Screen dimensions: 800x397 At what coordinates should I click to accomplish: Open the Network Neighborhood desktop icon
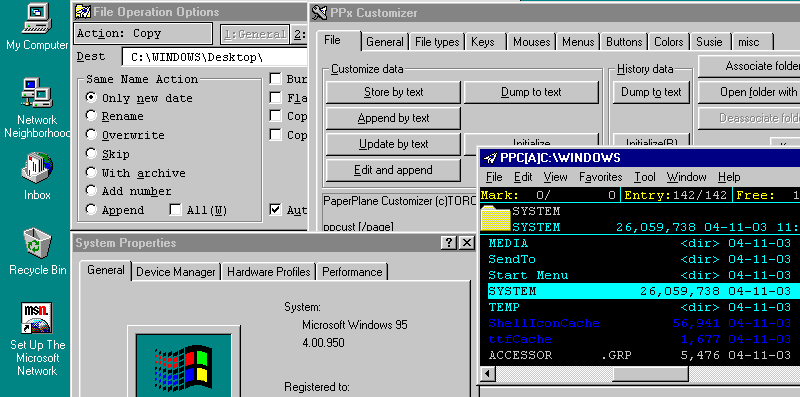(x=37, y=108)
